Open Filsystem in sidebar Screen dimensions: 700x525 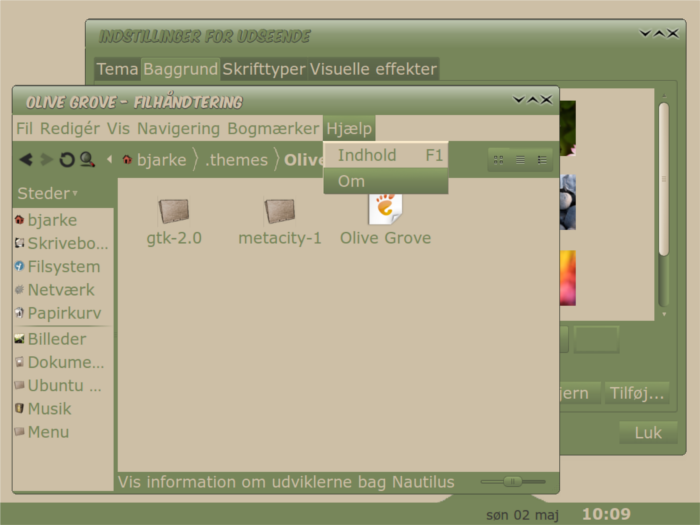coord(57,267)
